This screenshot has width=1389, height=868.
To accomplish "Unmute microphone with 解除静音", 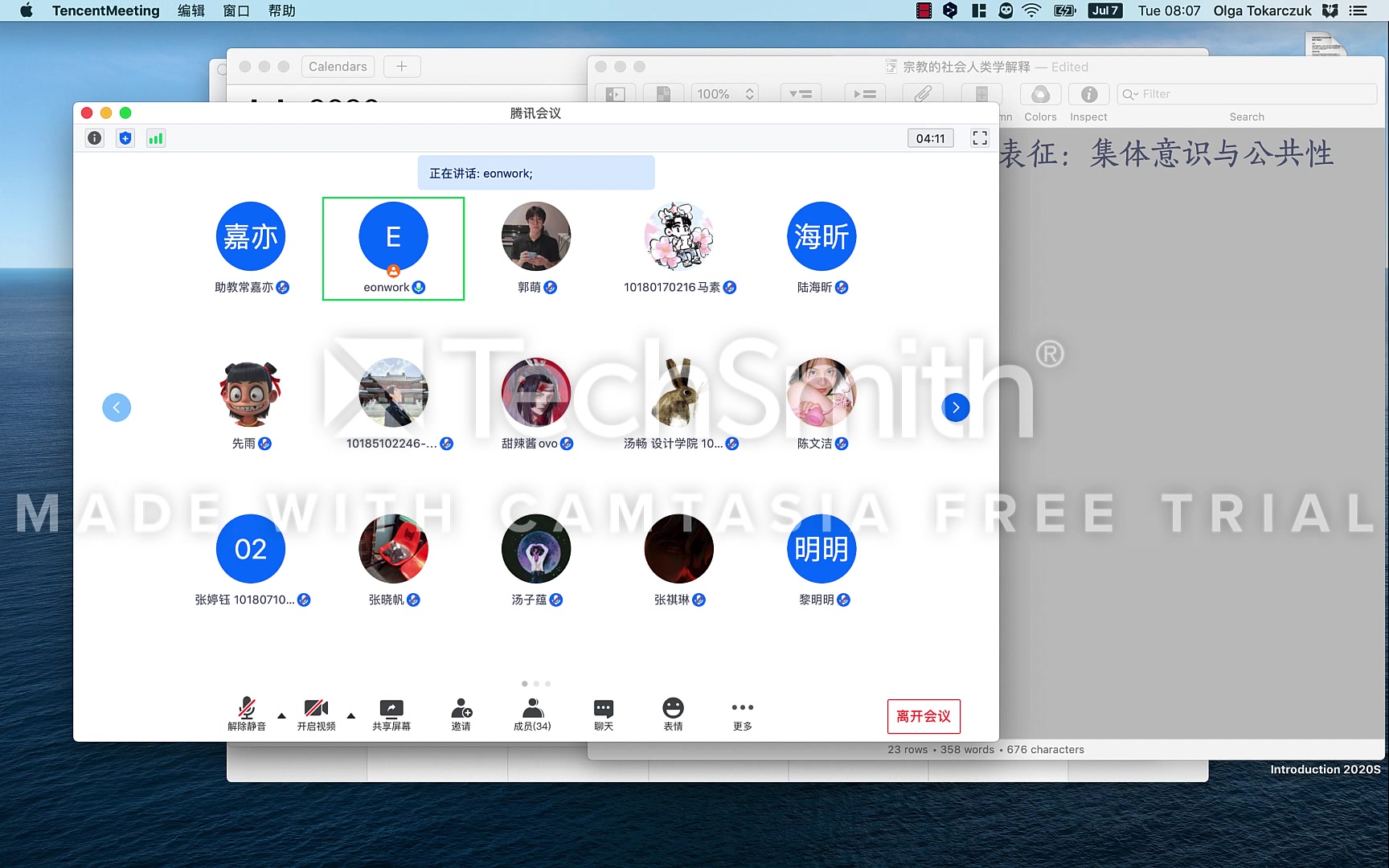I will click(x=247, y=714).
